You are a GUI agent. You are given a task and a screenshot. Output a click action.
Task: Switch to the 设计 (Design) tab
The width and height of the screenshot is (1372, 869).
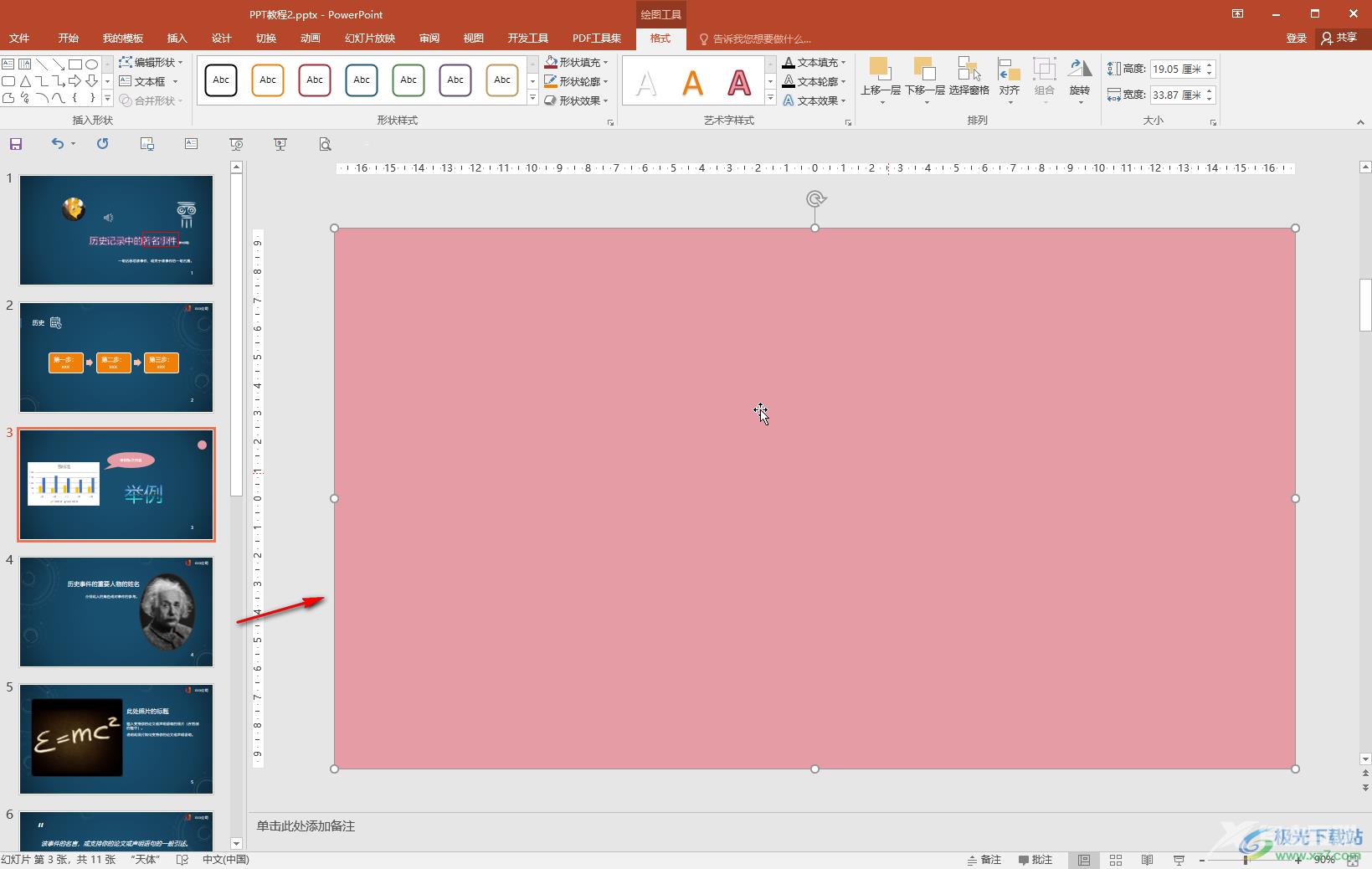click(221, 39)
